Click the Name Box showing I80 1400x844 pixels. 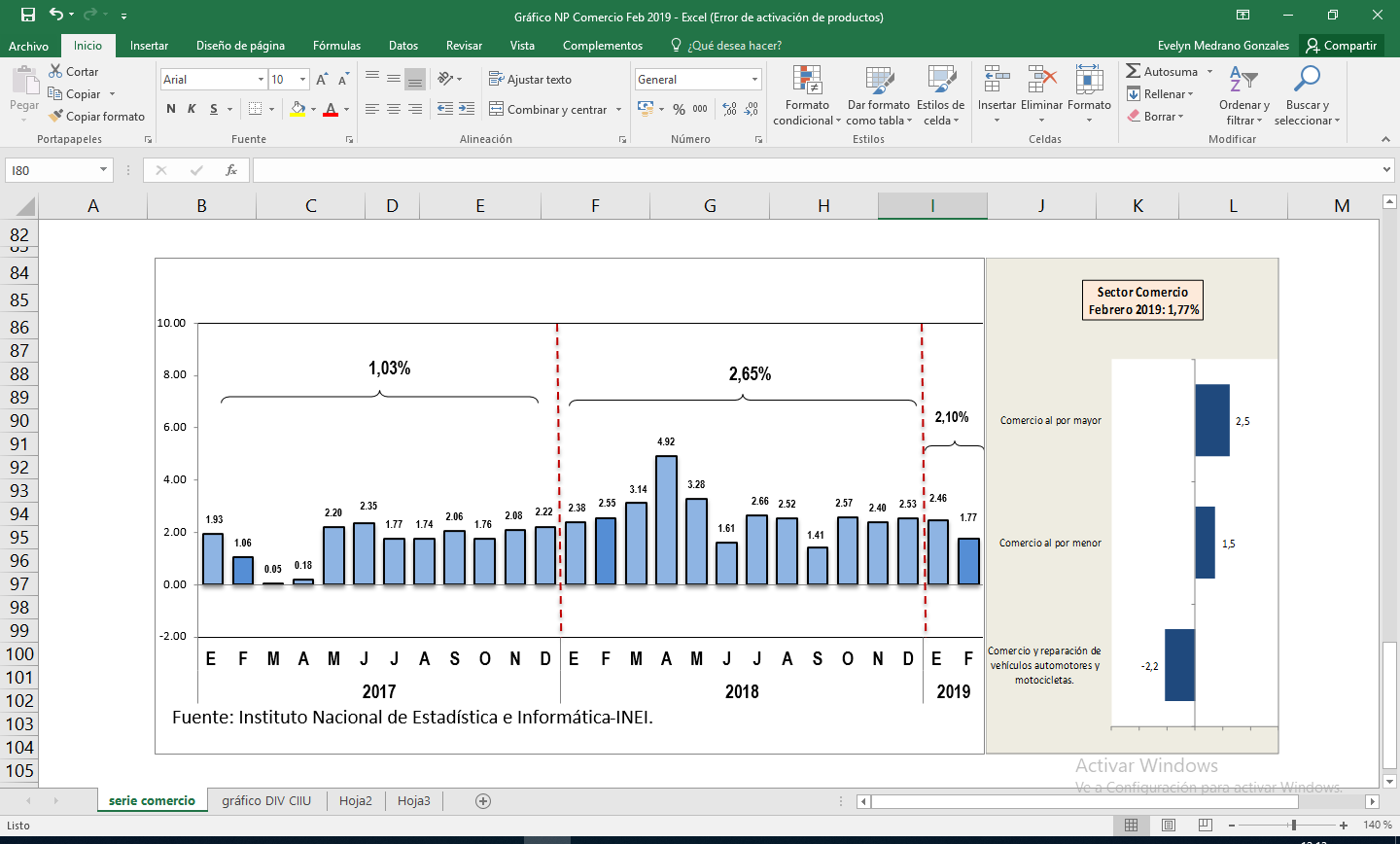tap(58, 170)
